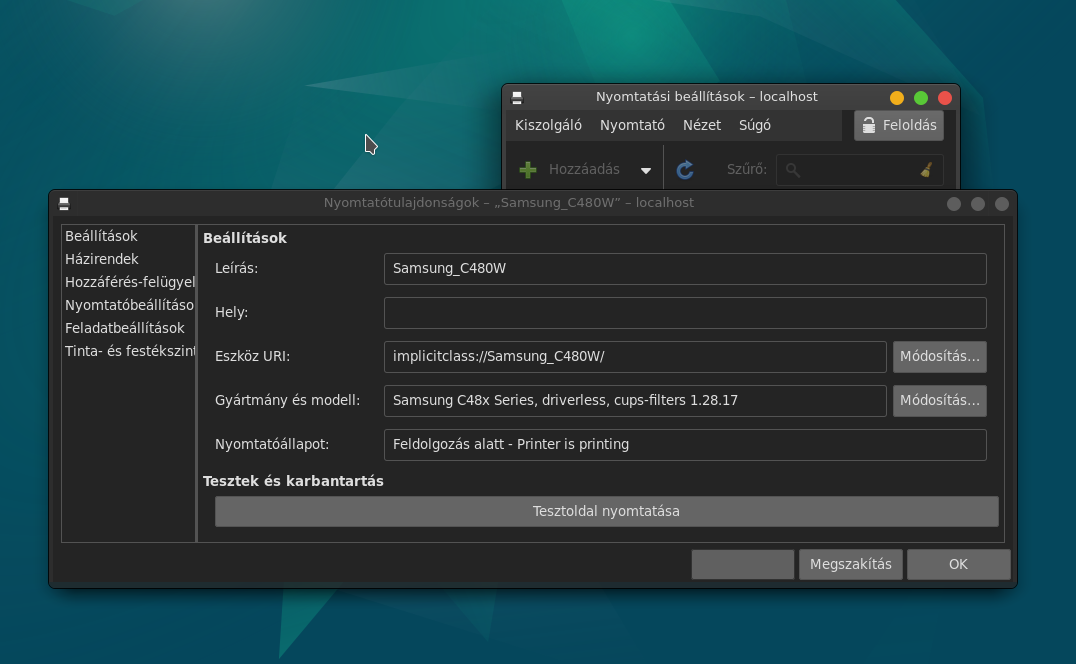The height and width of the screenshot is (664, 1076).
Task: Click the printer icon in Nyomtatótulajdonságok title bar
Action: click(x=64, y=204)
